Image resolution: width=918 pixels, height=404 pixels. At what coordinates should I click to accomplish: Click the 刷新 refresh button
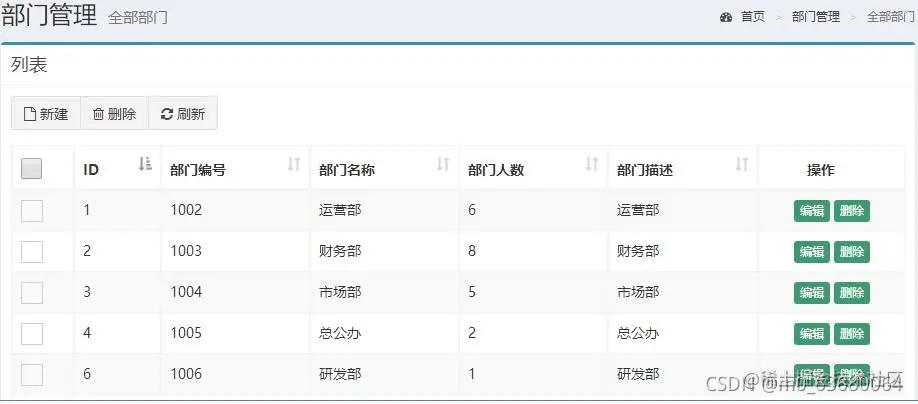pyautogui.click(x=183, y=114)
